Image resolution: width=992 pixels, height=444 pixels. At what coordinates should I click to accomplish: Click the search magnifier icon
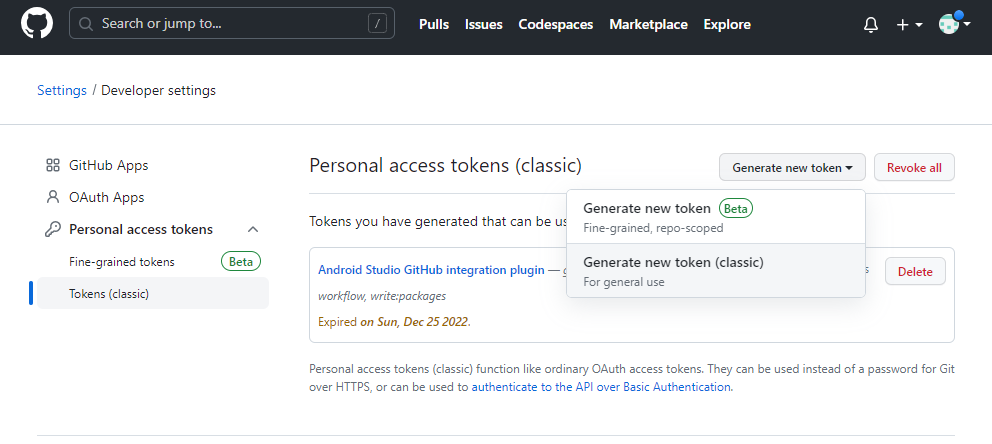(x=86, y=24)
